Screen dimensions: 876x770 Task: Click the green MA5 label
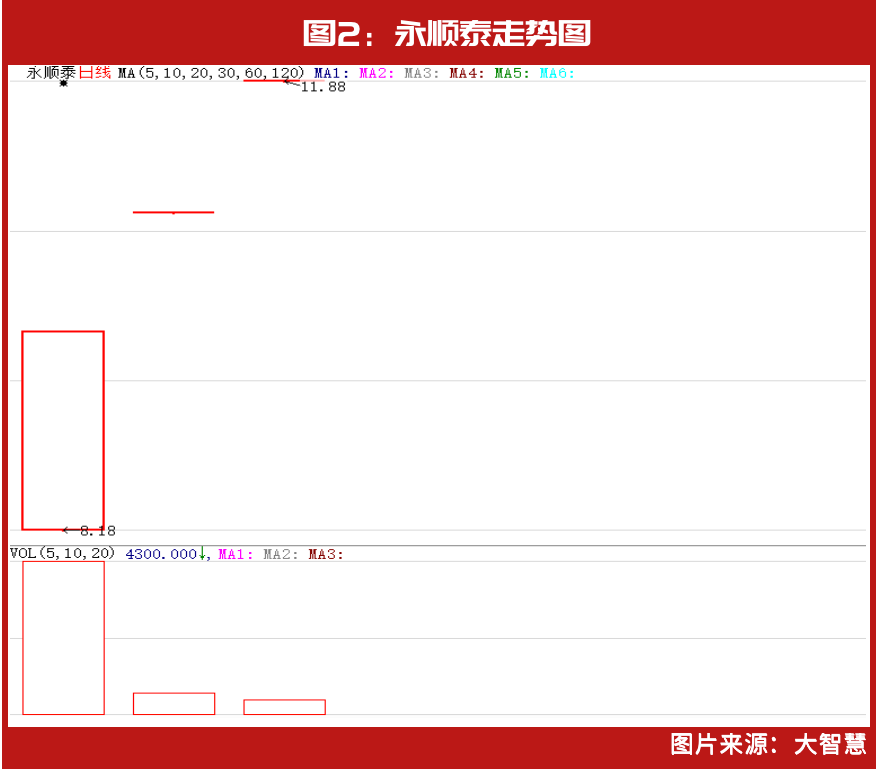512,73
